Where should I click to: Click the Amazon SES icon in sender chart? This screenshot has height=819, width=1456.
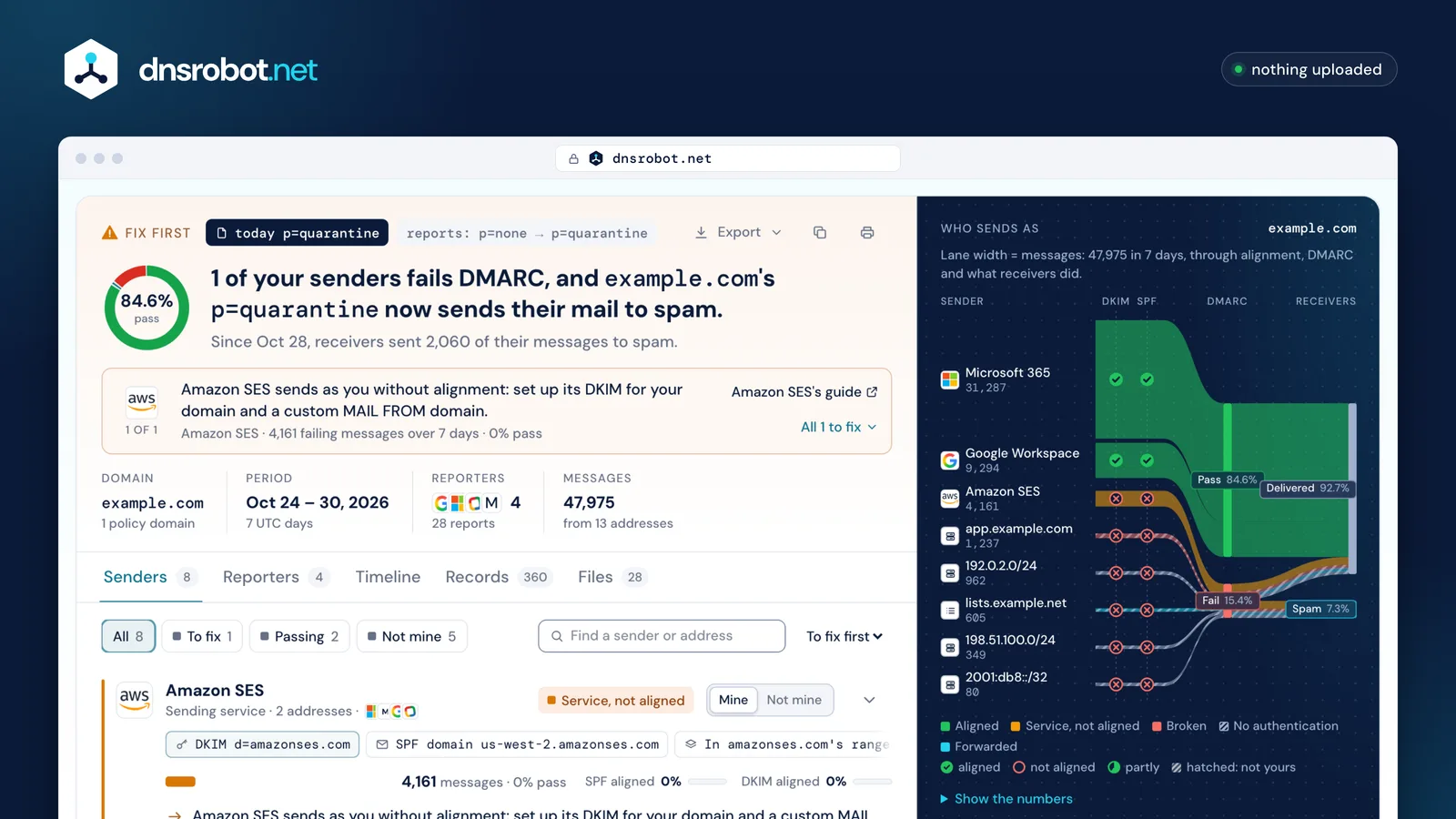950,498
